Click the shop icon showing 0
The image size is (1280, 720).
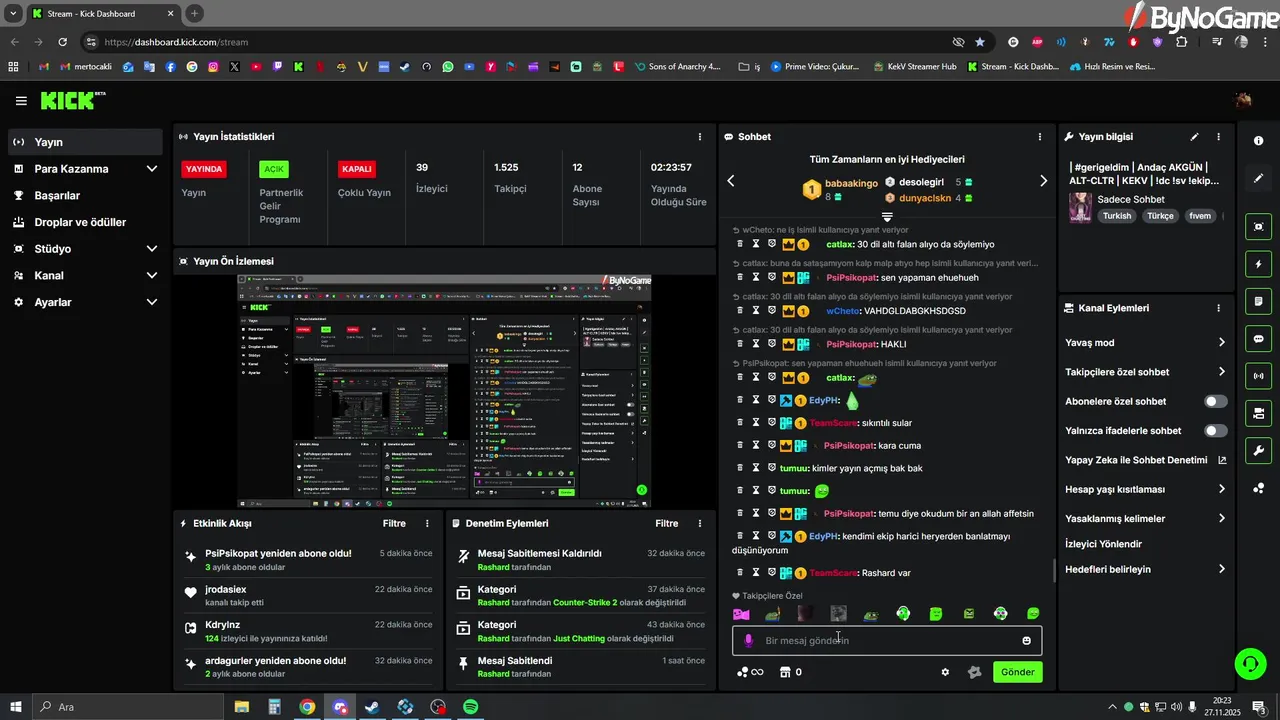point(790,672)
